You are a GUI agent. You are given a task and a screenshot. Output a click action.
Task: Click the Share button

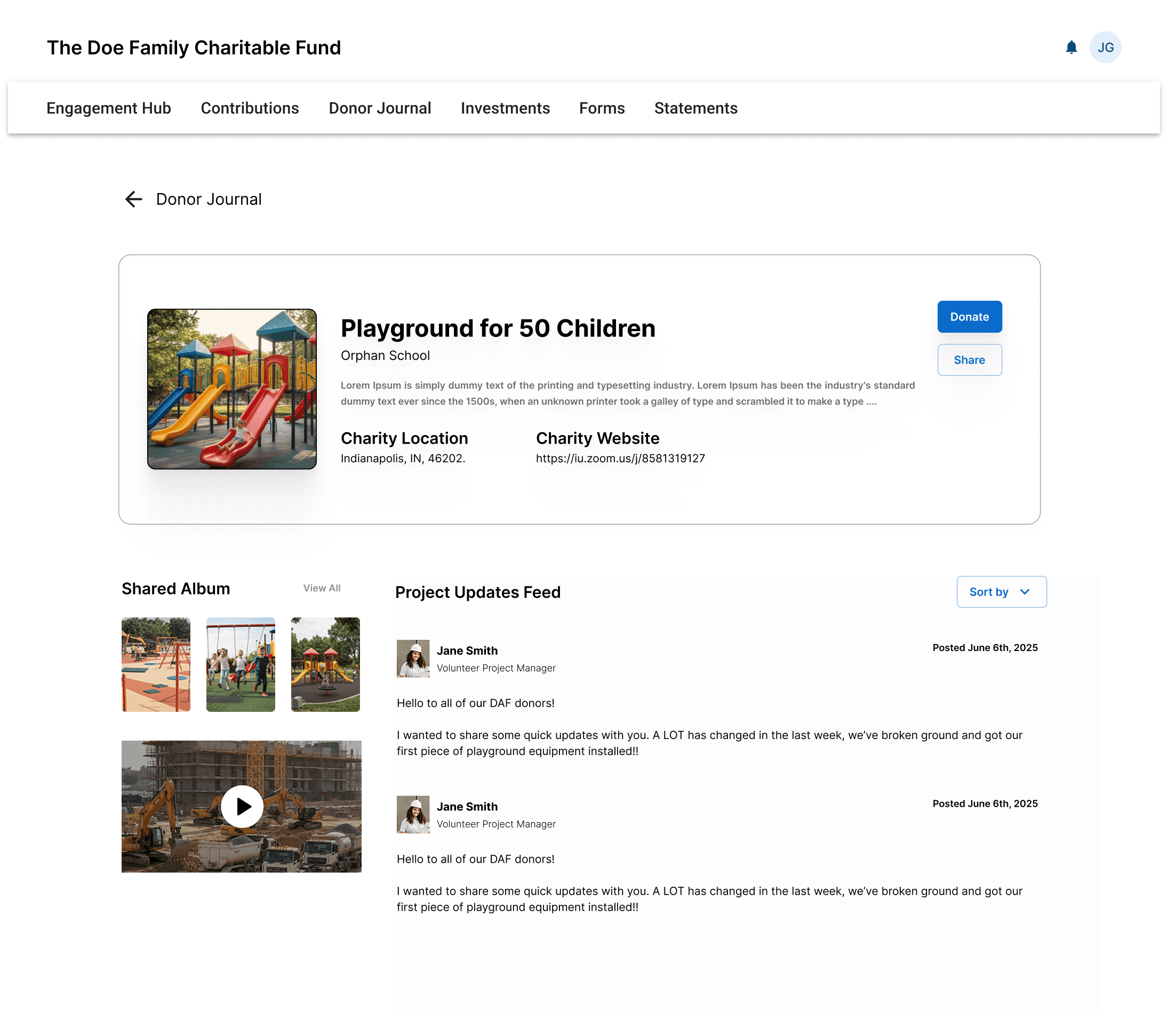click(969, 360)
